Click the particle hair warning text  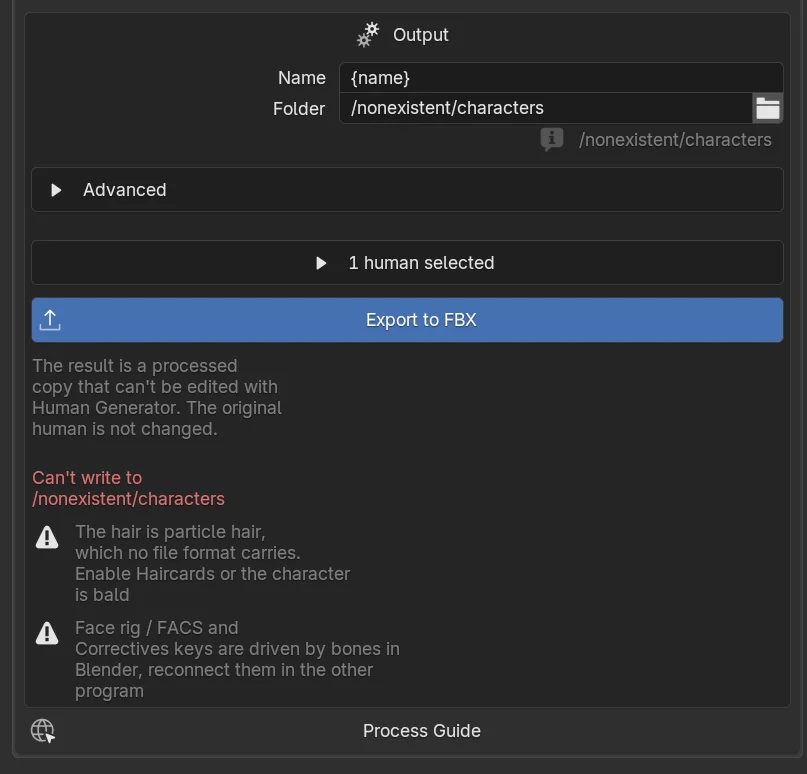pyautogui.click(x=213, y=563)
